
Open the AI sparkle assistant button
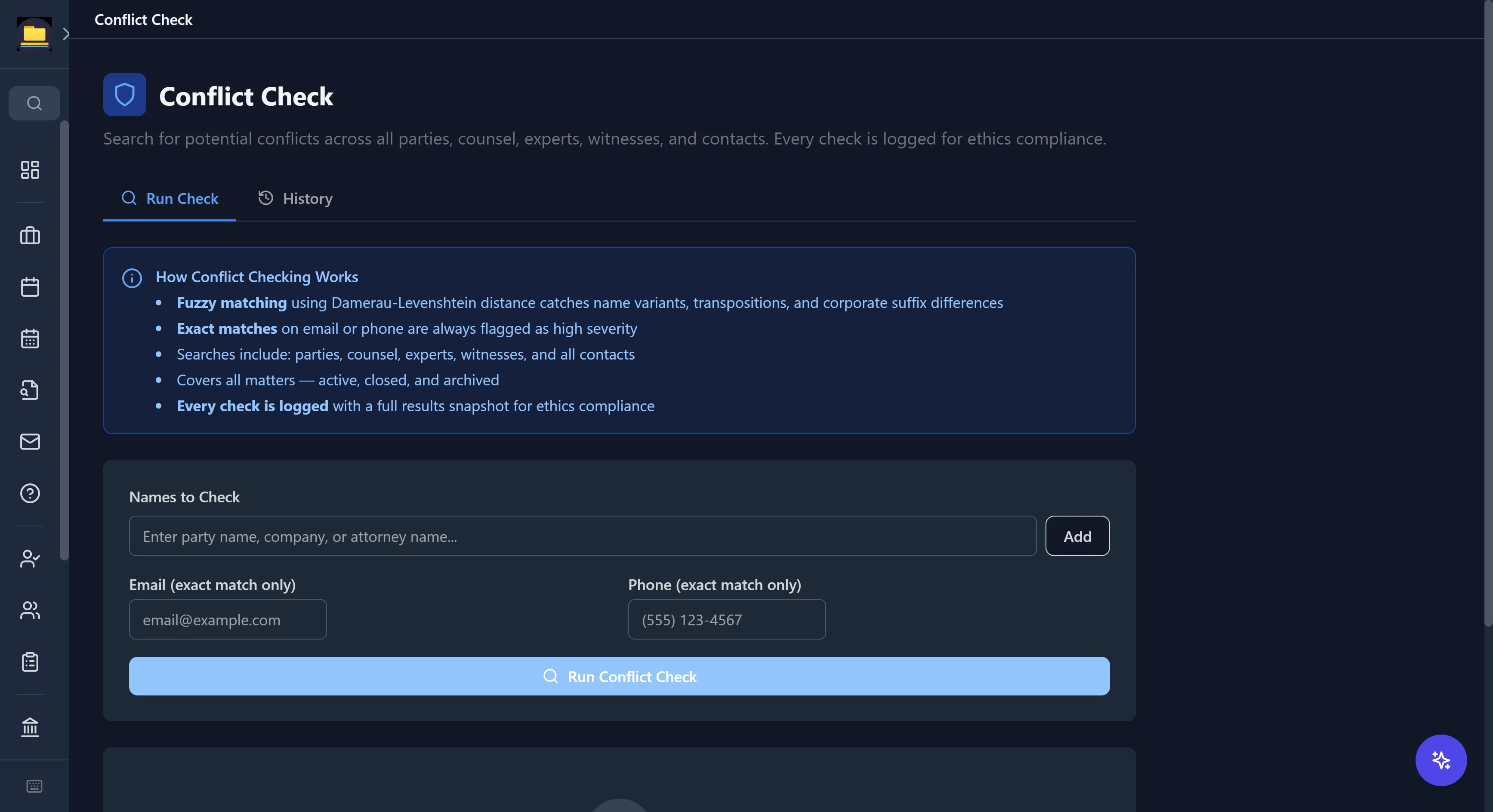click(x=1441, y=760)
